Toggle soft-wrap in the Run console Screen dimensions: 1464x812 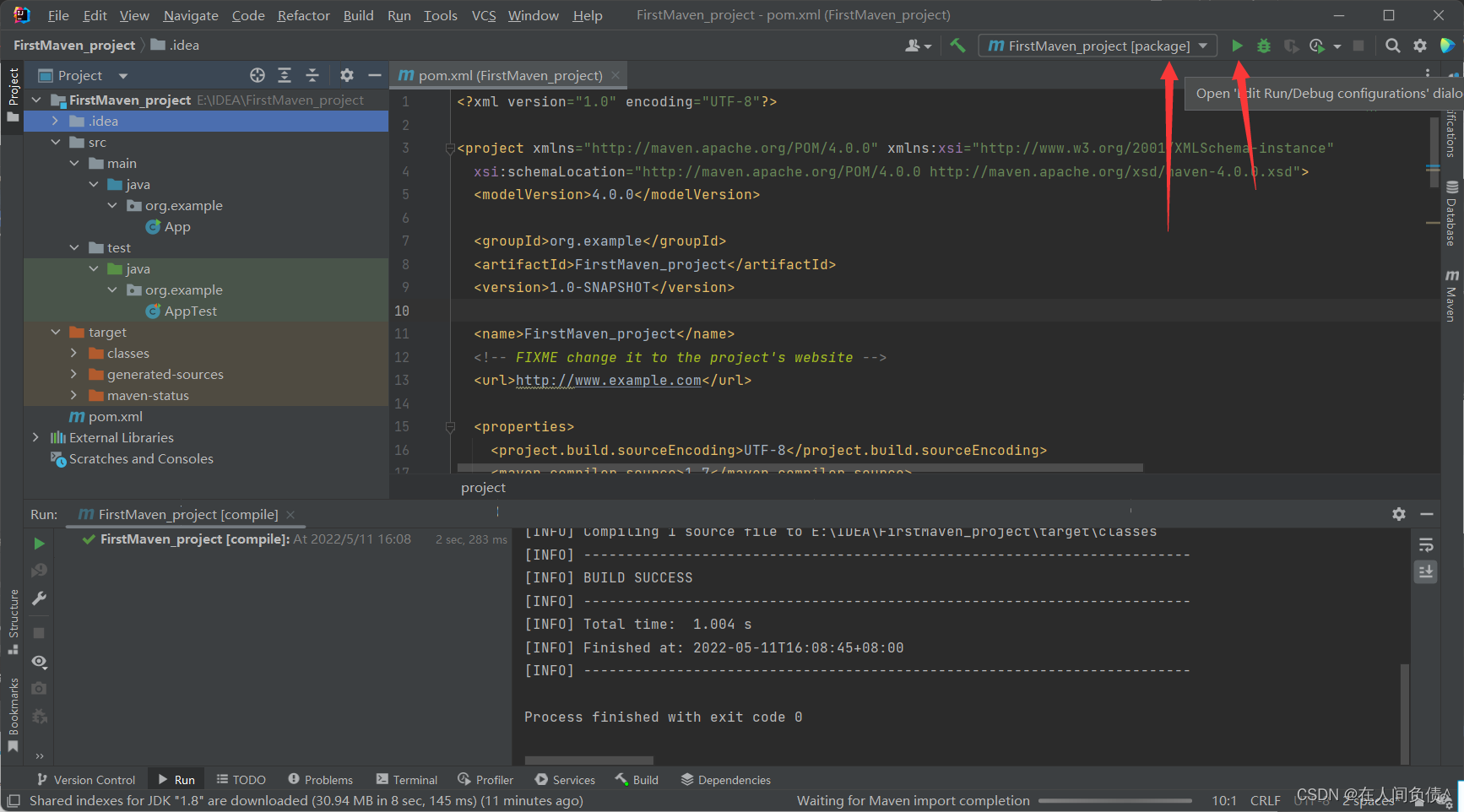1426,545
